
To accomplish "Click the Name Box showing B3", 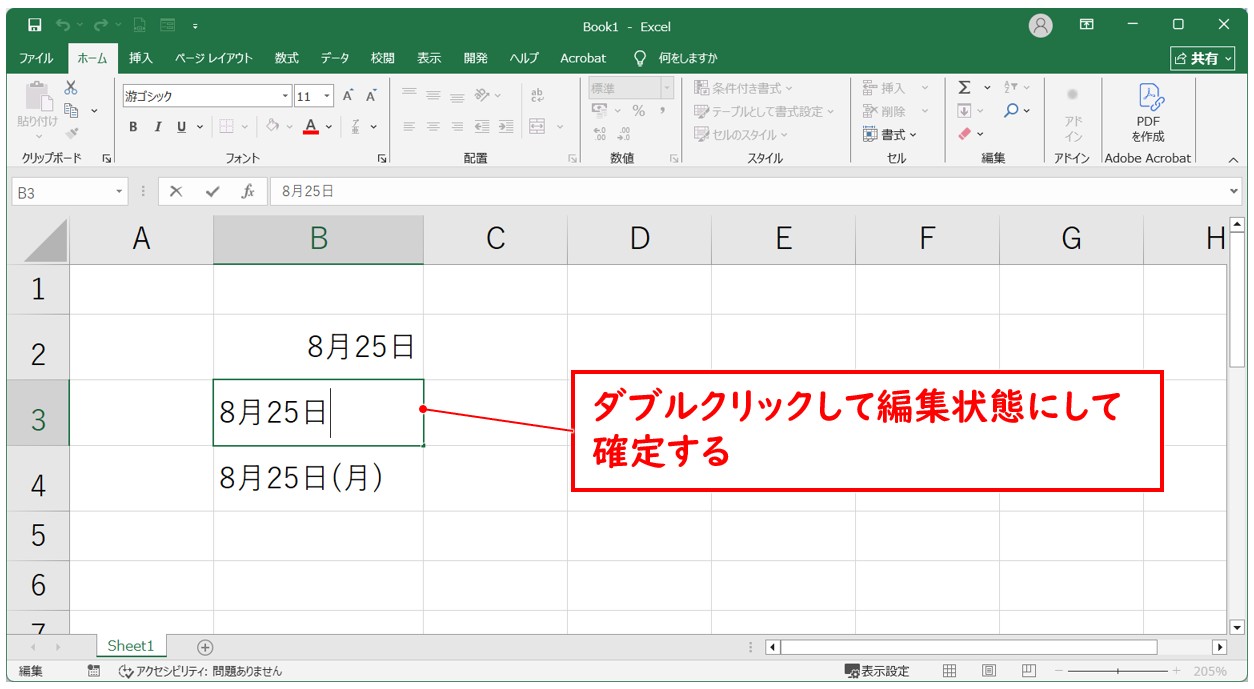I will 61,192.
